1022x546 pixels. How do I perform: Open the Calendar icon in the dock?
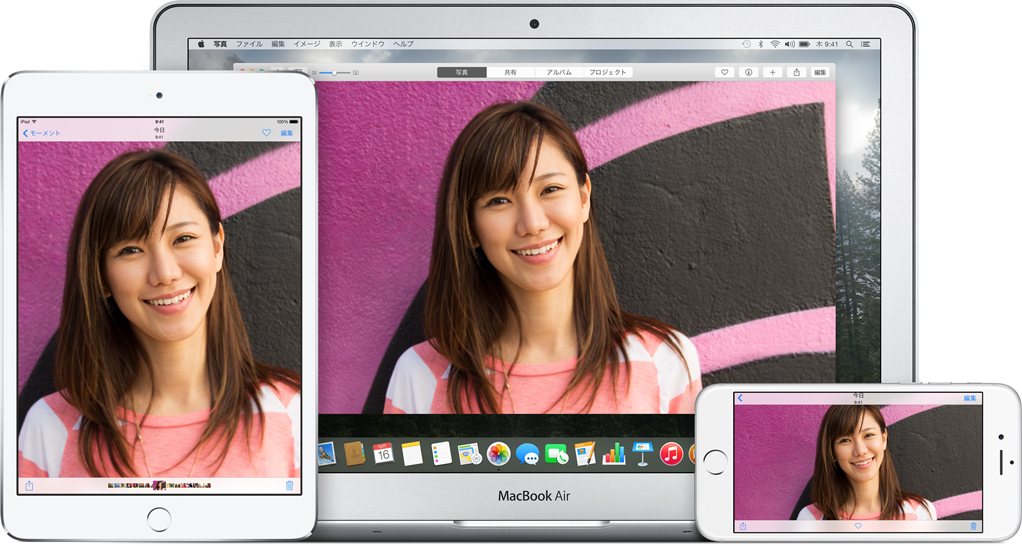pyautogui.click(x=384, y=453)
